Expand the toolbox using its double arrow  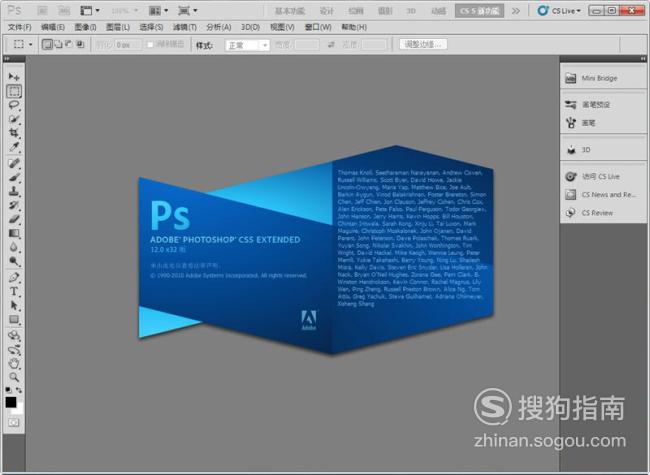pyautogui.click(x=7, y=59)
